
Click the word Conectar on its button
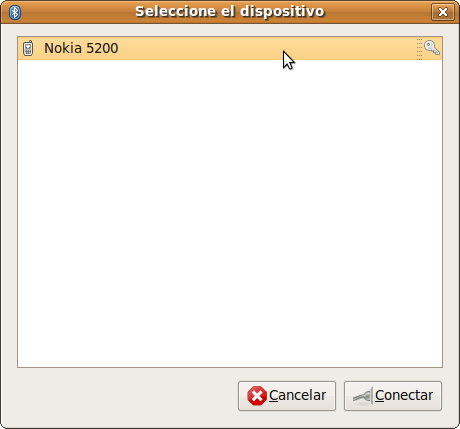404,395
